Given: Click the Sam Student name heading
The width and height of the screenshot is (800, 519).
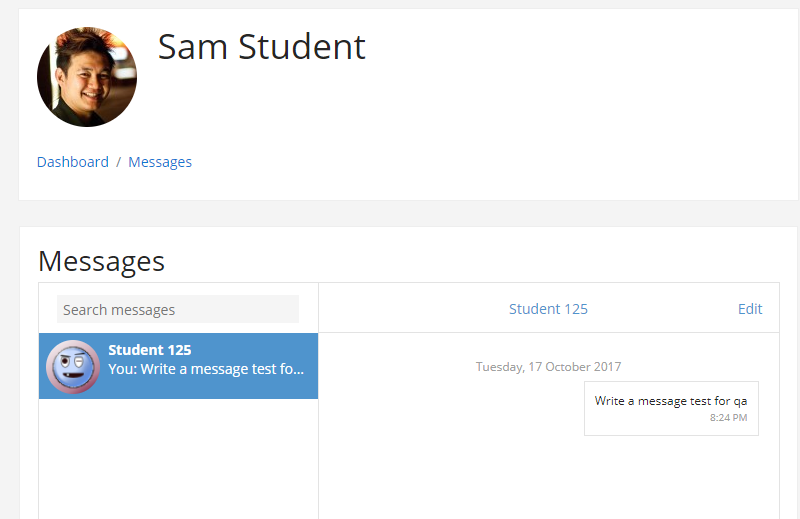Looking at the screenshot, I should point(262,47).
